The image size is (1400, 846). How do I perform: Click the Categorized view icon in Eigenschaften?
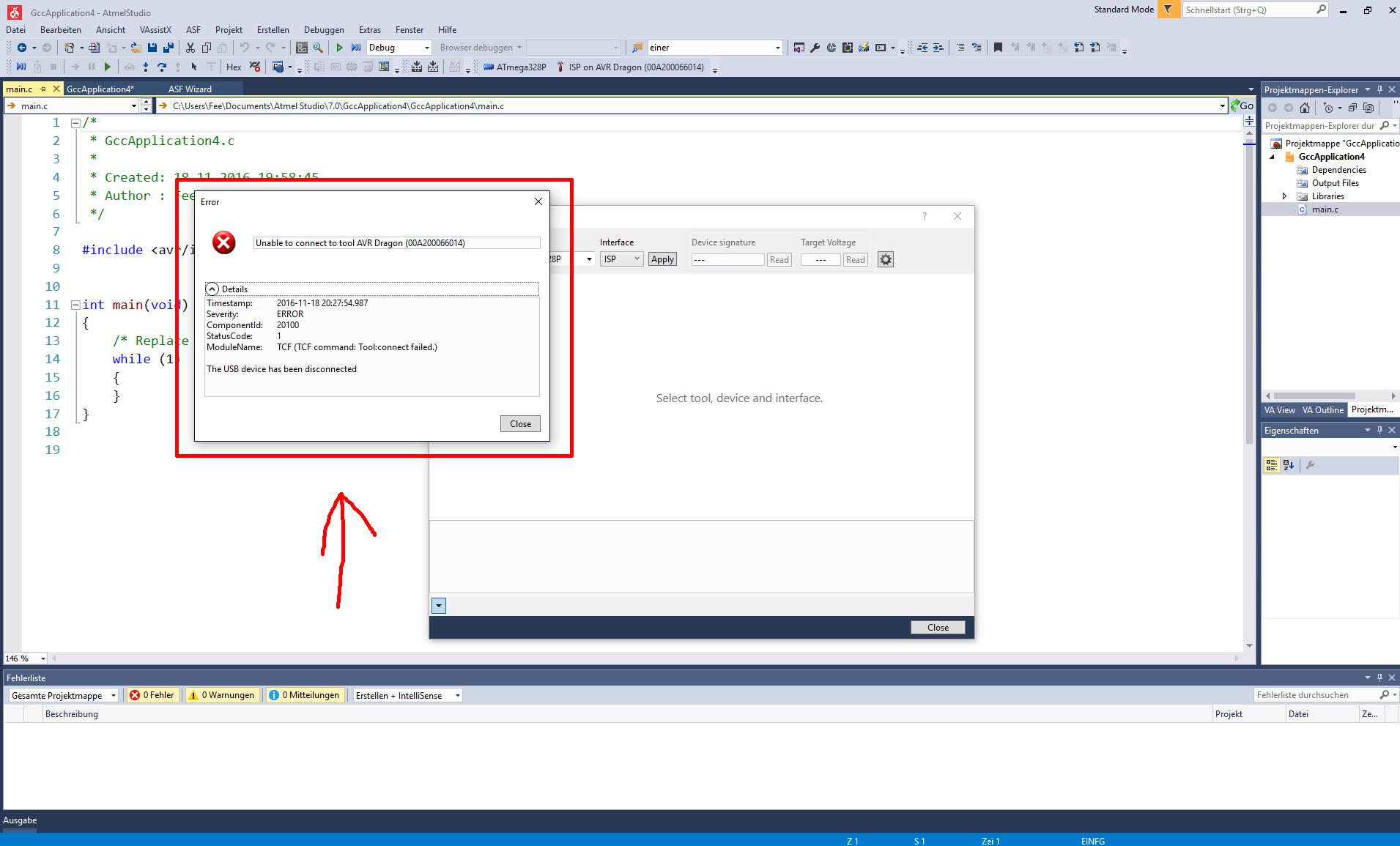tap(1272, 464)
